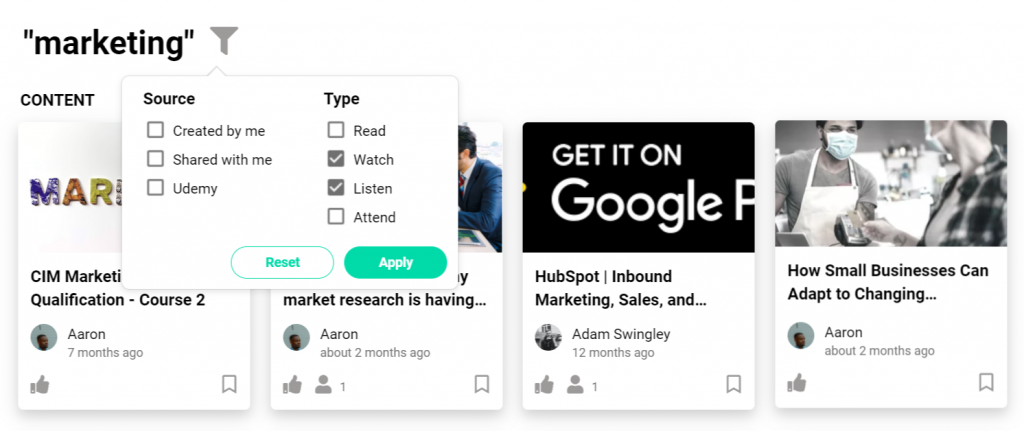Like the CIM Marketing Qualification card
This screenshot has height=431, width=1024.
[41, 384]
